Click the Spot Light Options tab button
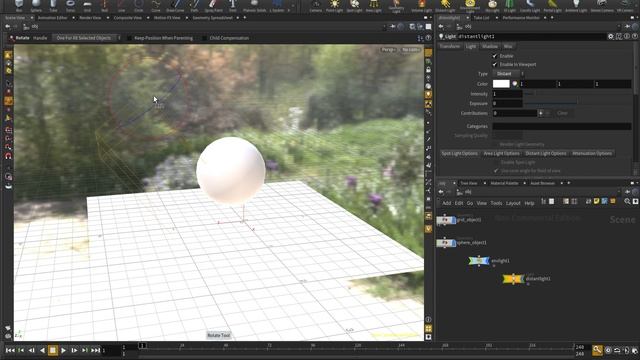 click(x=459, y=153)
